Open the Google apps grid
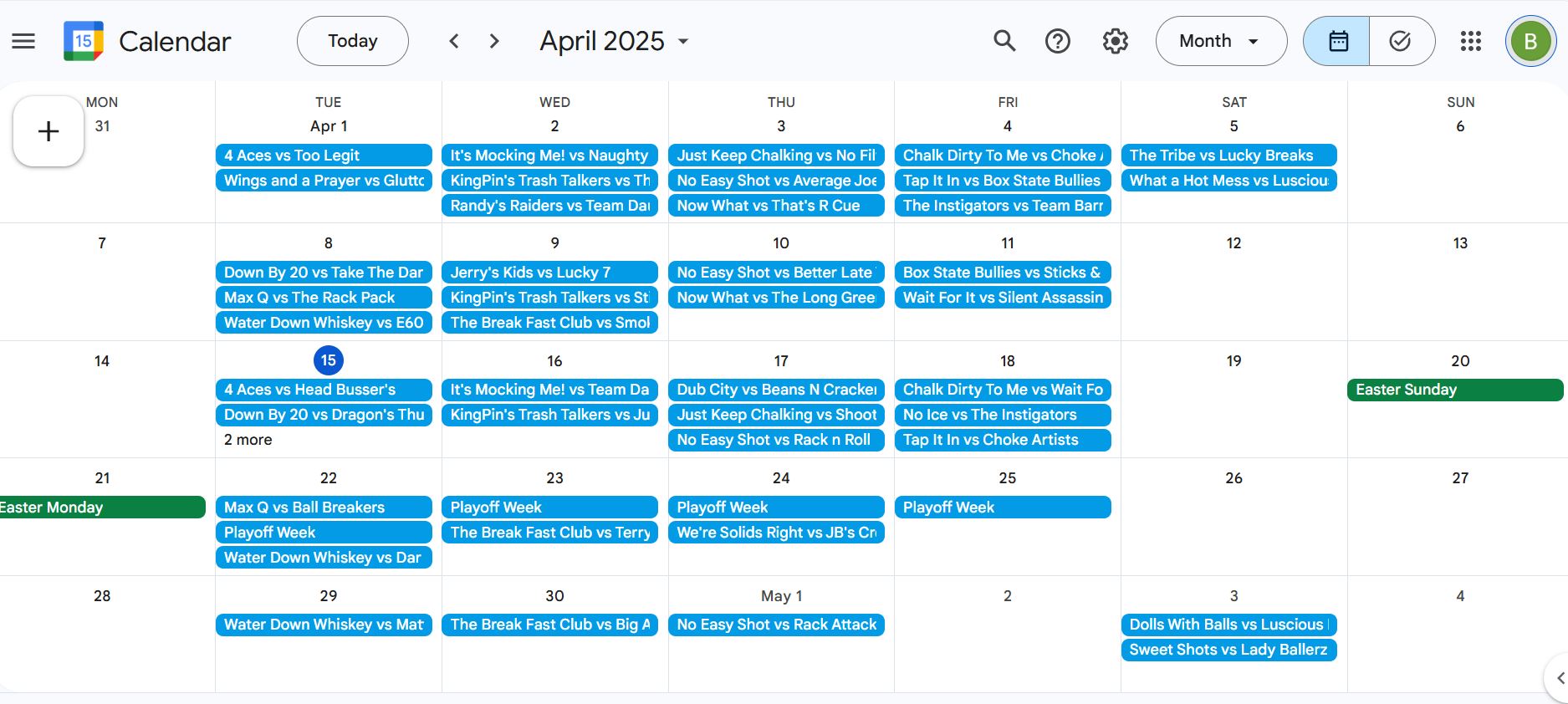The width and height of the screenshot is (1568, 704). (1470, 41)
